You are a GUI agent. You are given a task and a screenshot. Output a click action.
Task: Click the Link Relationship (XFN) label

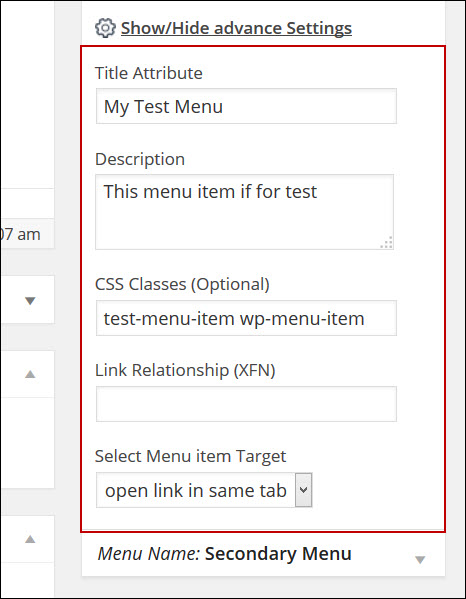pos(185,370)
